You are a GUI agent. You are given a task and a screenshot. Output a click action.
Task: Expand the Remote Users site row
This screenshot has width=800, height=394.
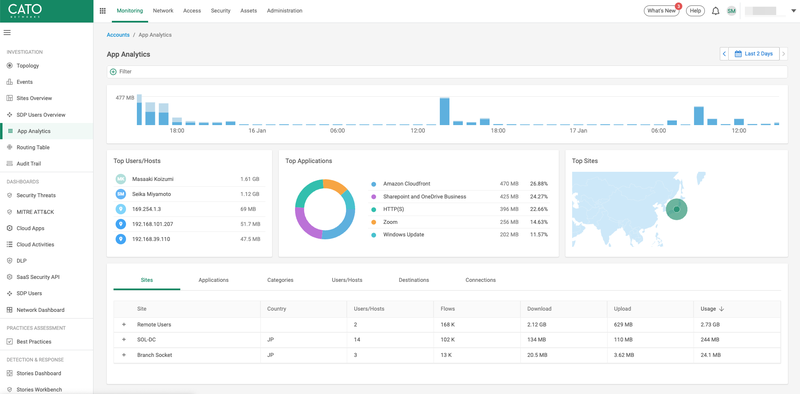tap(123, 325)
